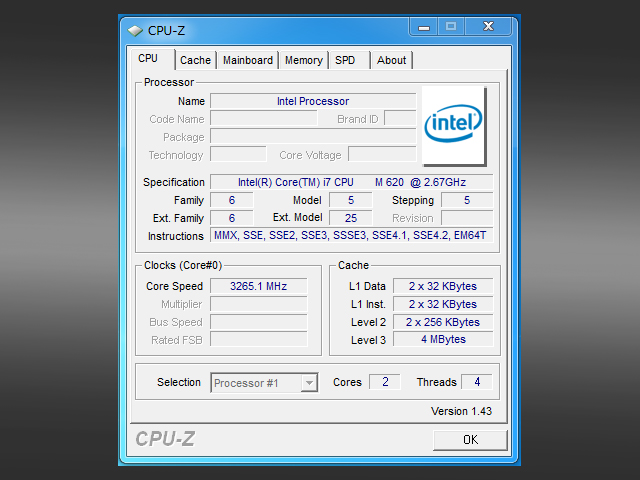Click the Specification field with i7 CPU
Screen dimensions: 640x480
pos(351,182)
